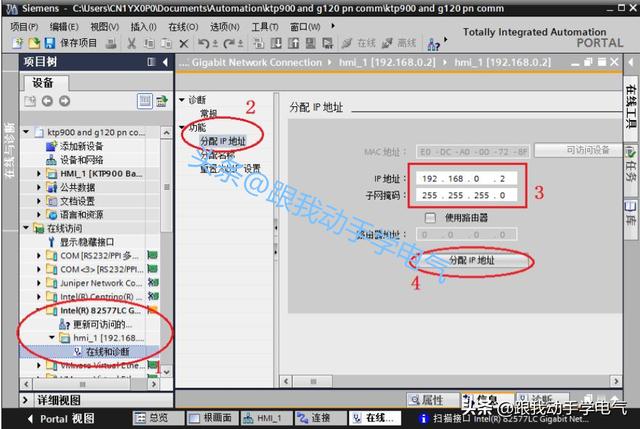The width and height of the screenshot is (640, 429).
Task: Open the 视图(V) menu
Action: [x=104, y=27]
